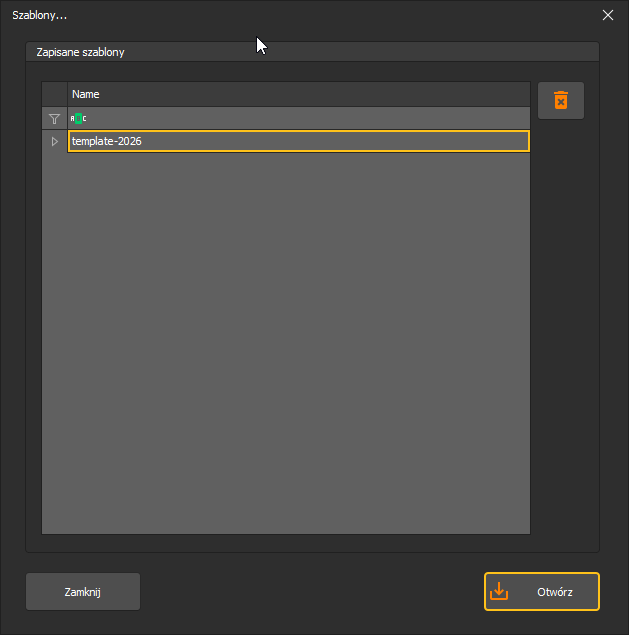The width and height of the screenshot is (629, 635).
Task: Click the empty grid area below template-2026
Action: click(x=286, y=343)
